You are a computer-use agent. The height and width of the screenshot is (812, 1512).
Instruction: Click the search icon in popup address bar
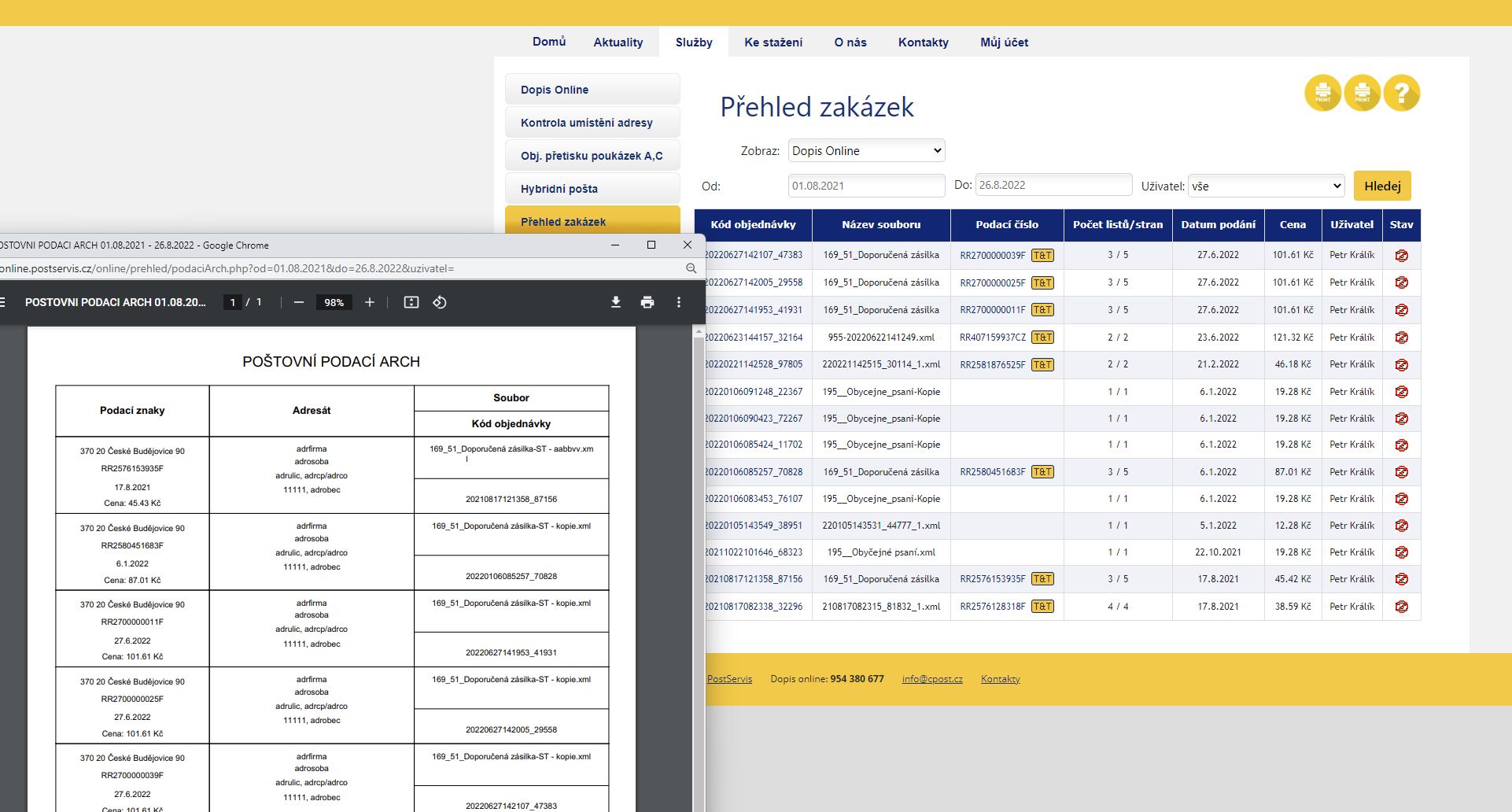tap(691, 268)
